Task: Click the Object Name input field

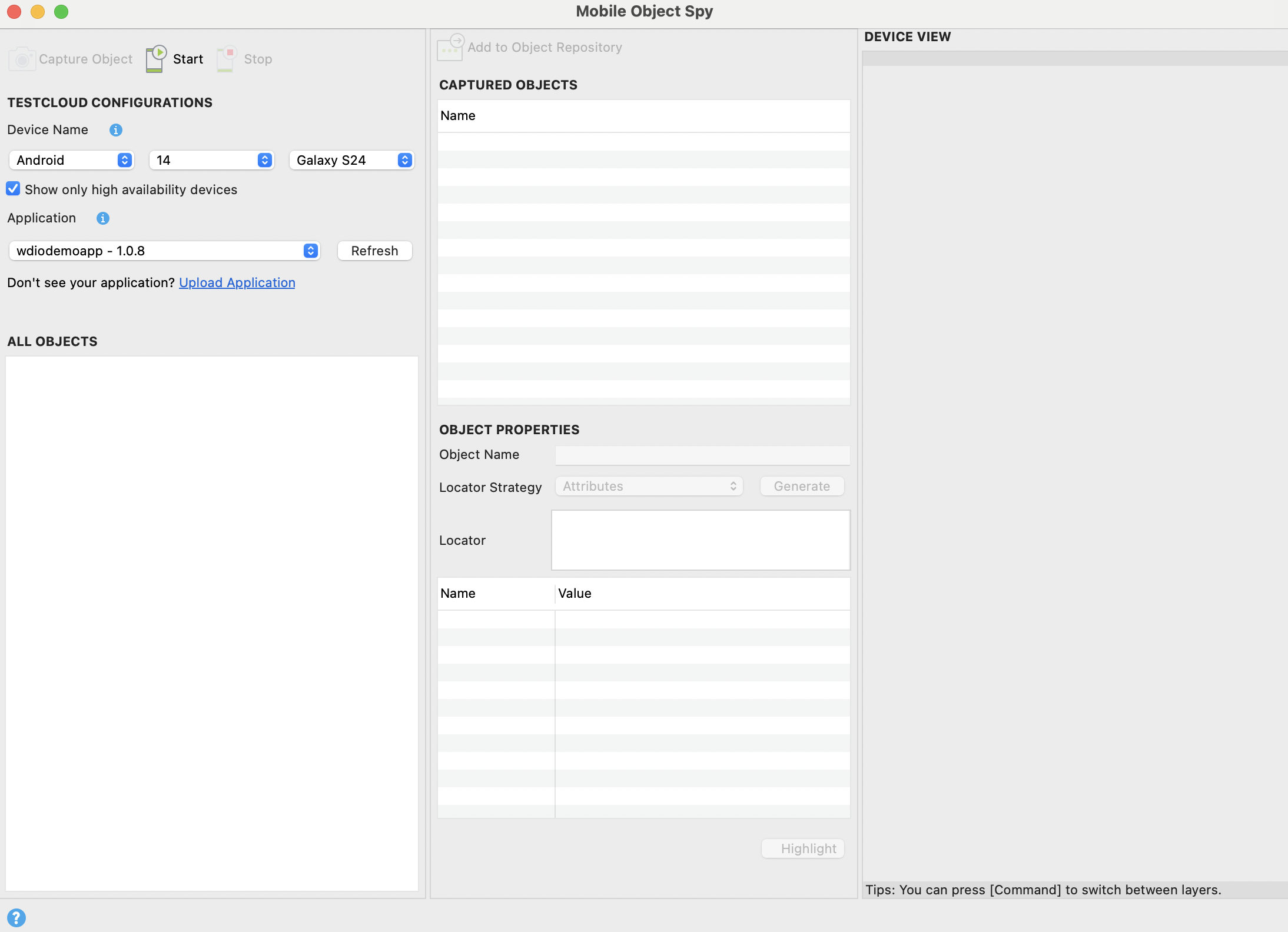Action: 702,455
